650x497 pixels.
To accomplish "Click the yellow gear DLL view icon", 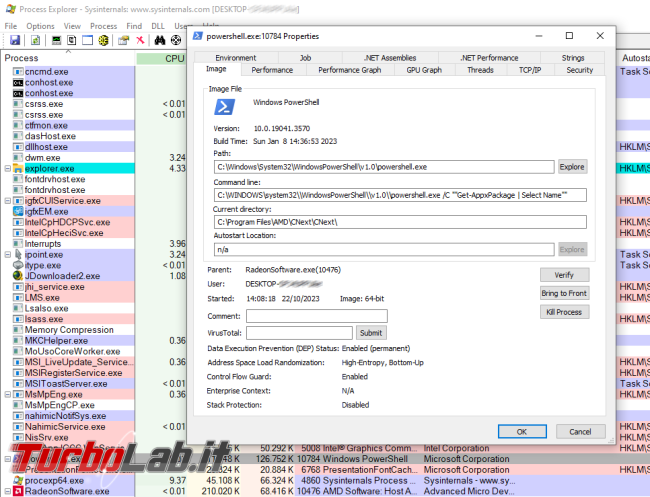I will tap(103, 40).
